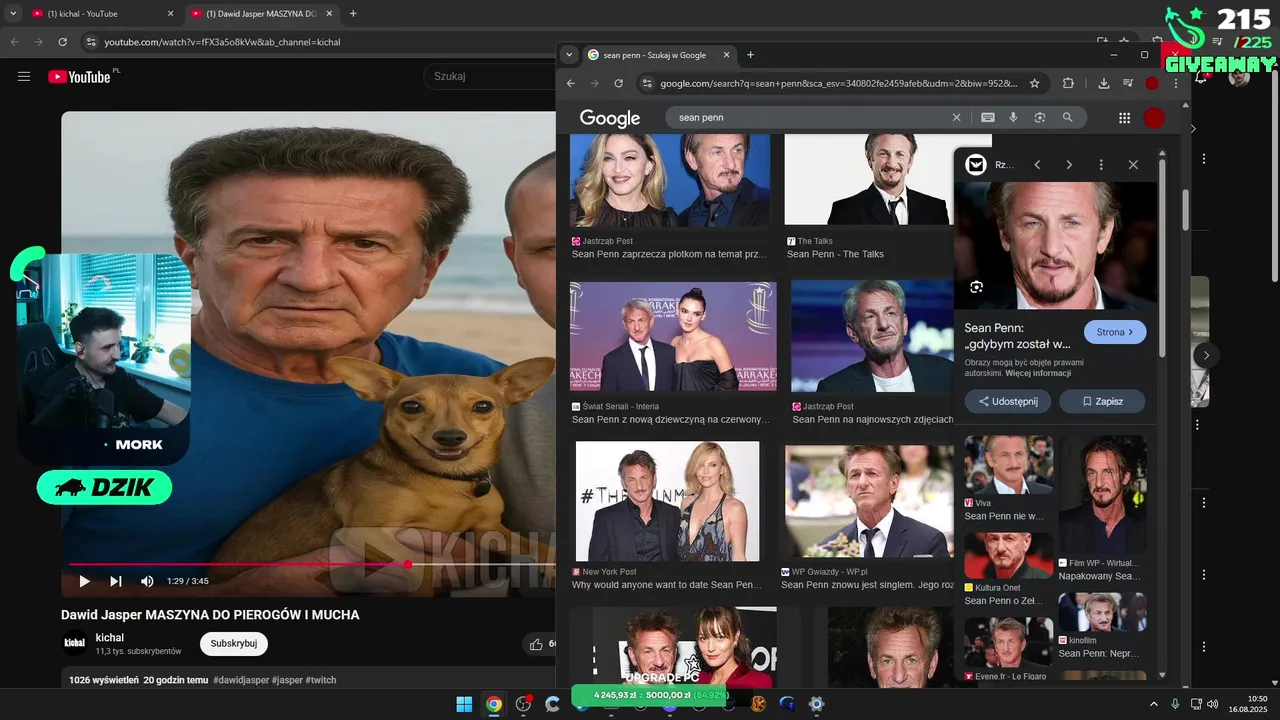The image size is (1280, 720).
Task: View site info for the youtube.com address
Action: coord(91,42)
